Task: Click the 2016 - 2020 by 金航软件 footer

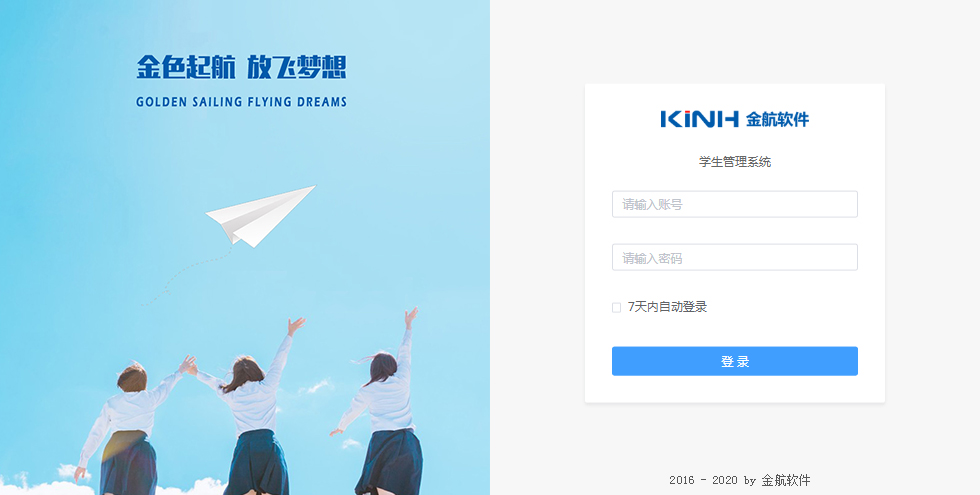Action: [x=739, y=480]
